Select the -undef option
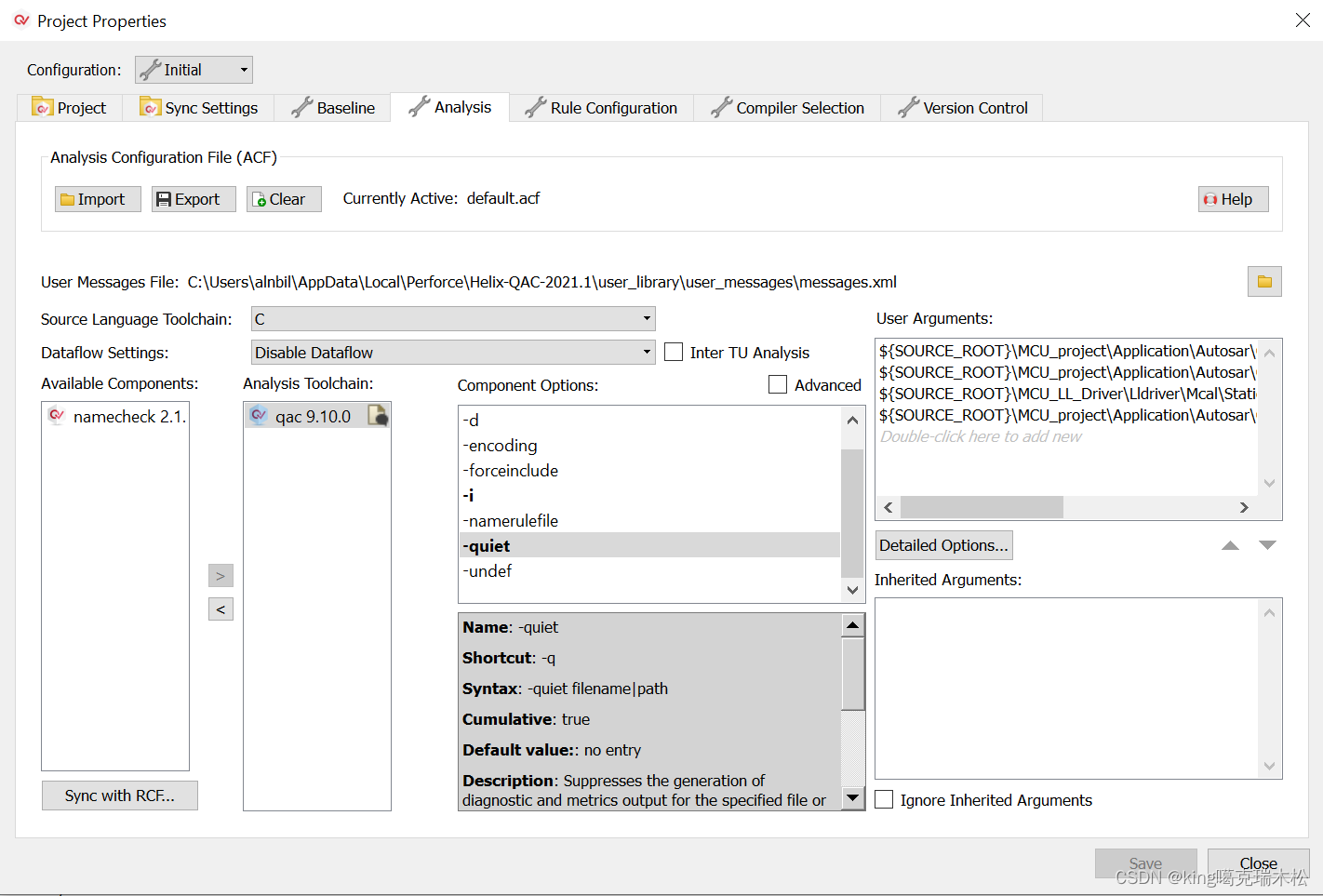The width and height of the screenshot is (1323, 896). (649, 570)
